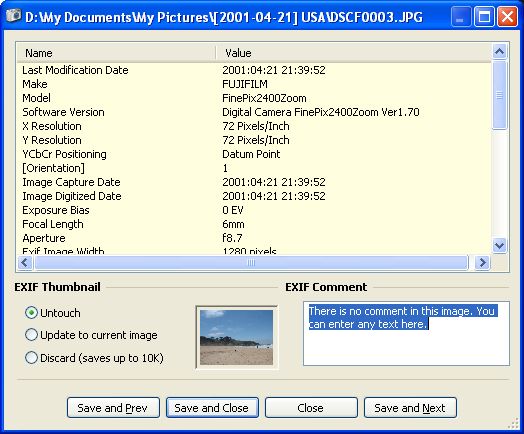Click the Close button at bottom

(311, 408)
